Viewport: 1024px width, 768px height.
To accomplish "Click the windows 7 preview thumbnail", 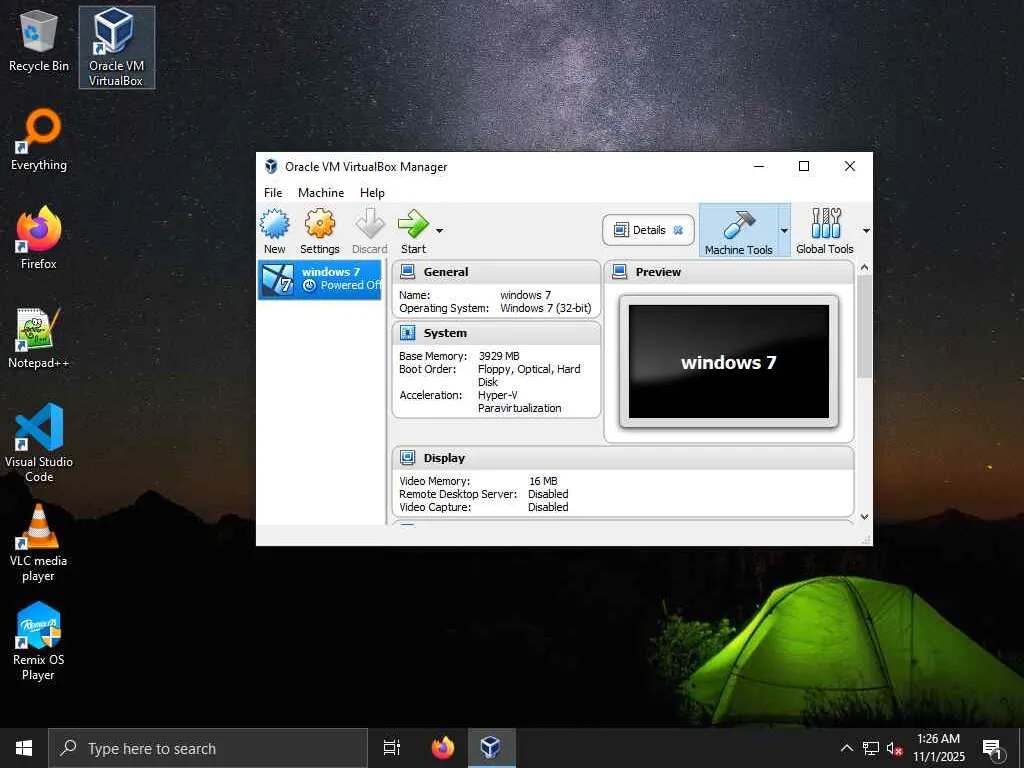I will click(x=729, y=361).
